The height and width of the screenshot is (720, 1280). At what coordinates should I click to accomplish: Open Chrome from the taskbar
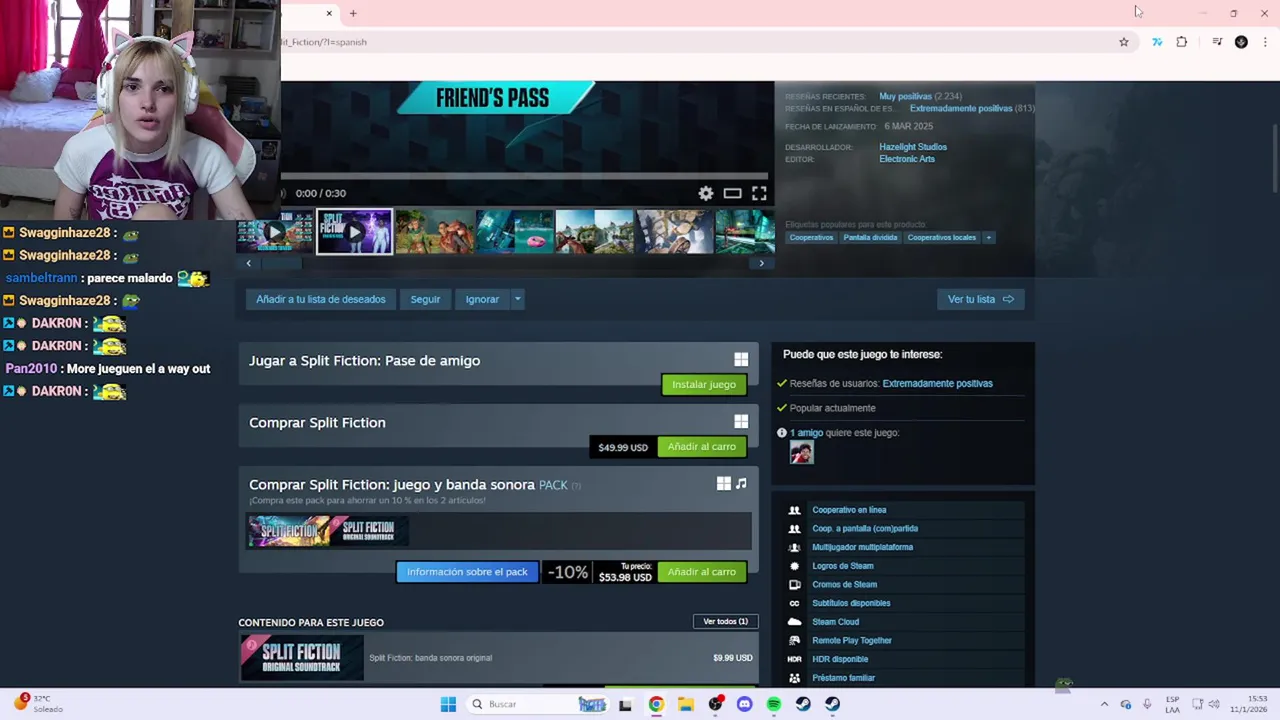656,704
